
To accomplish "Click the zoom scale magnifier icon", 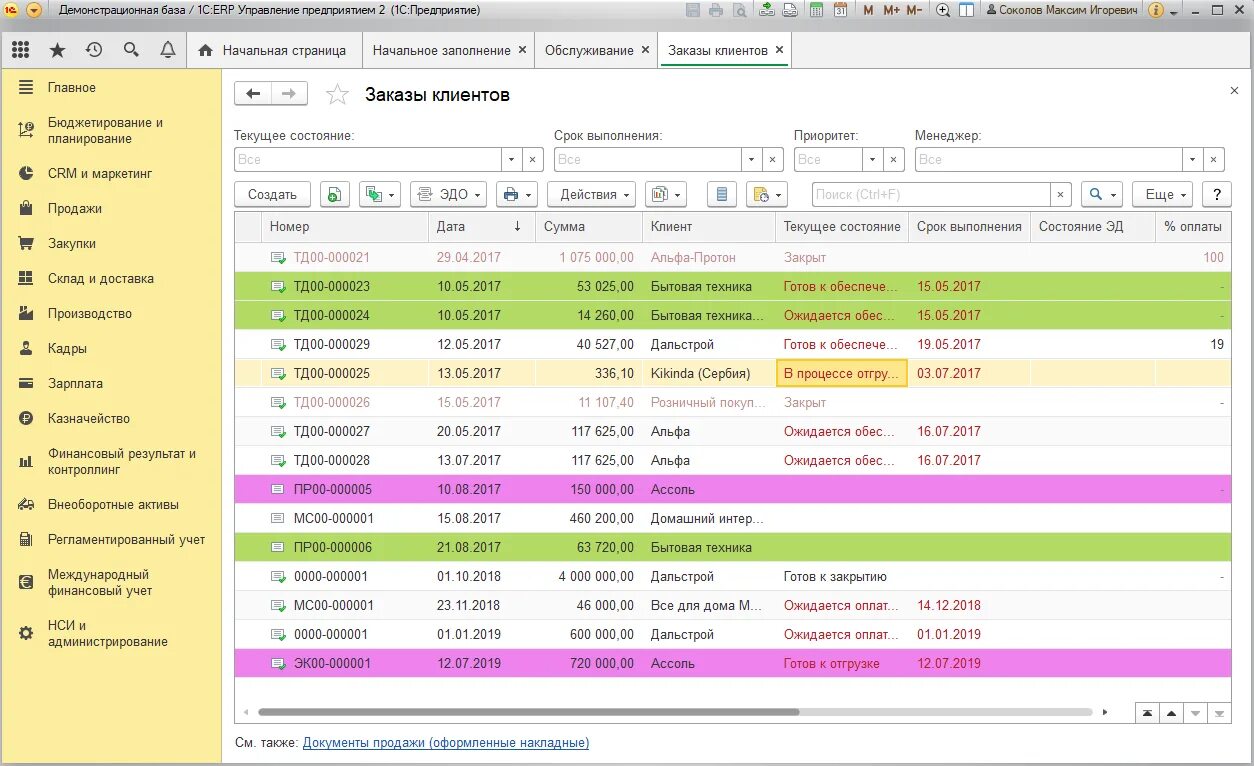I will coord(943,10).
